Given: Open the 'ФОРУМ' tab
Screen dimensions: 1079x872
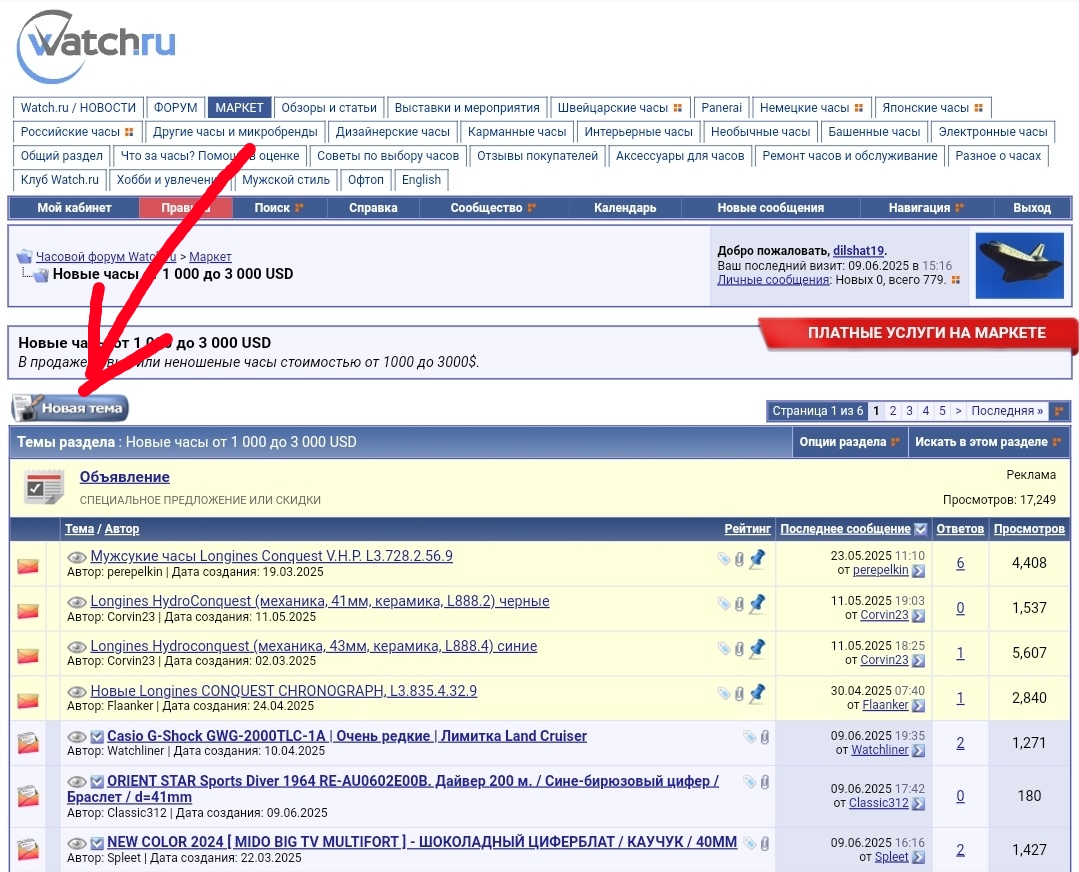Looking at the screenshot, I should 175,108.
